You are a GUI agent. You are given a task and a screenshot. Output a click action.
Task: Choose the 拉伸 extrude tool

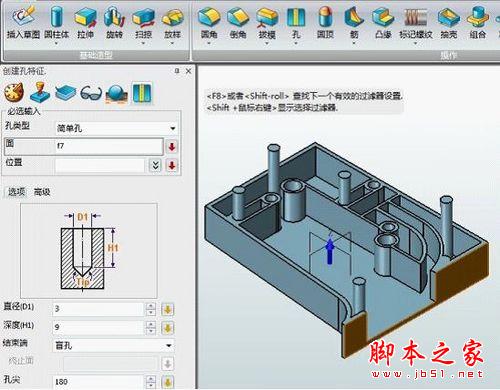86,22
